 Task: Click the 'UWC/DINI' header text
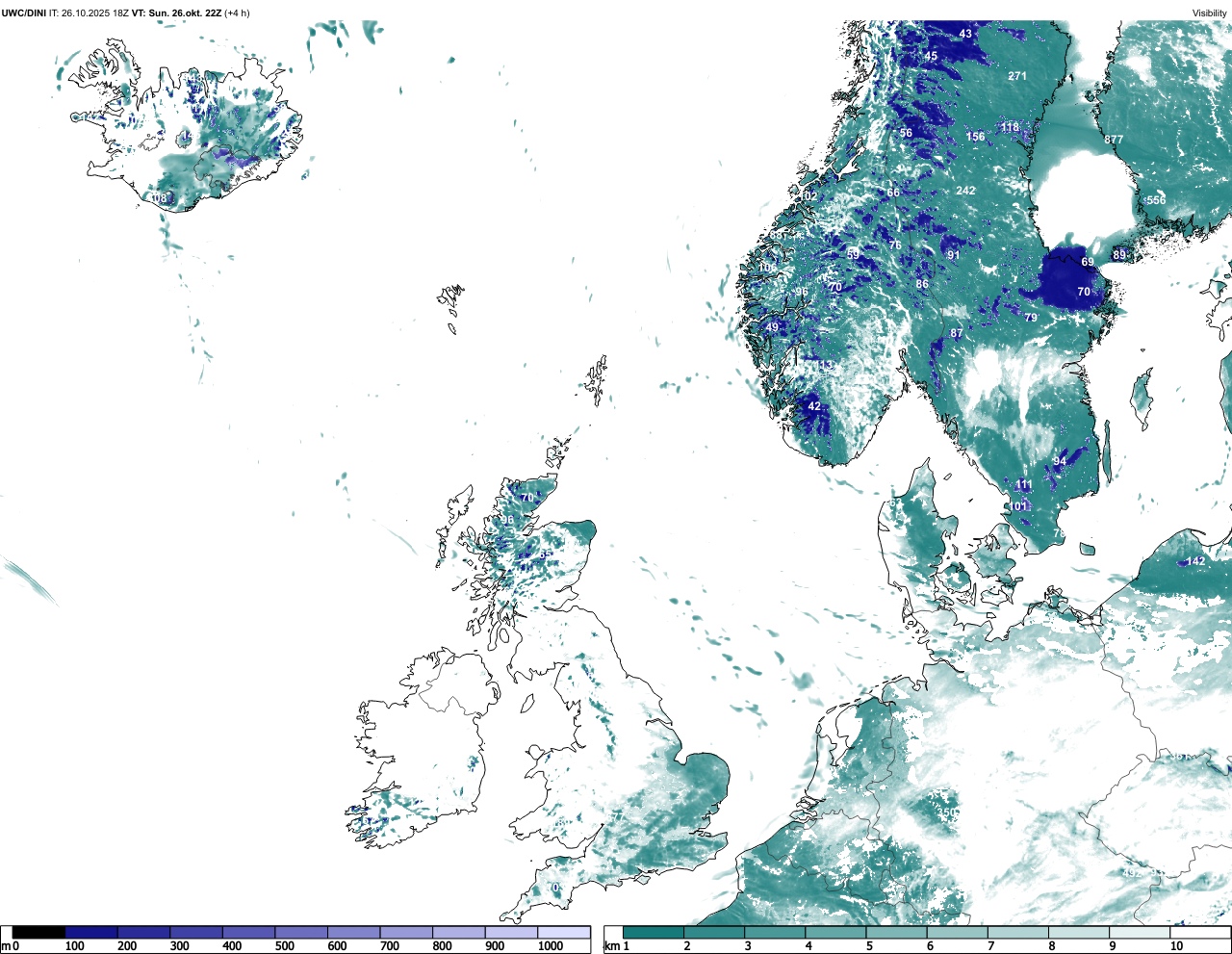pos(23,13)
